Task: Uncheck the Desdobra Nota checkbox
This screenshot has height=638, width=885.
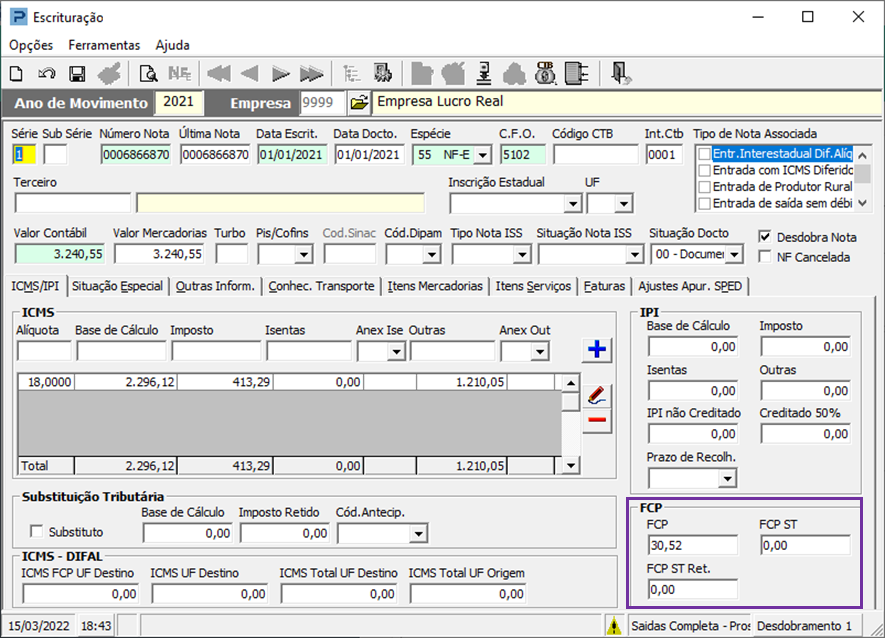Action: click(x=765, y=238)
